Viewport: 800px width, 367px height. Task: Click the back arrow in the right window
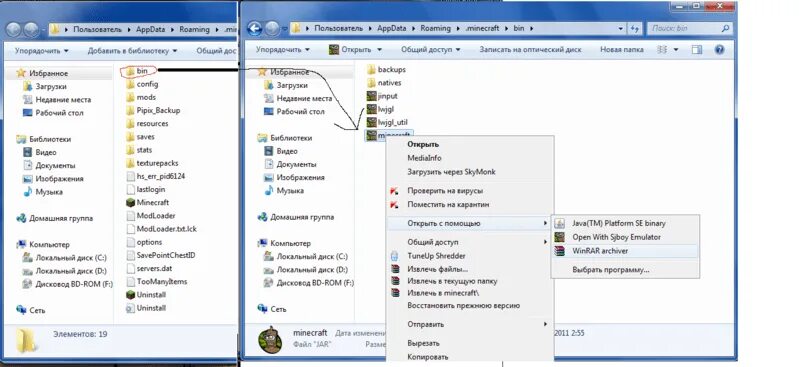tap(255, 29)
